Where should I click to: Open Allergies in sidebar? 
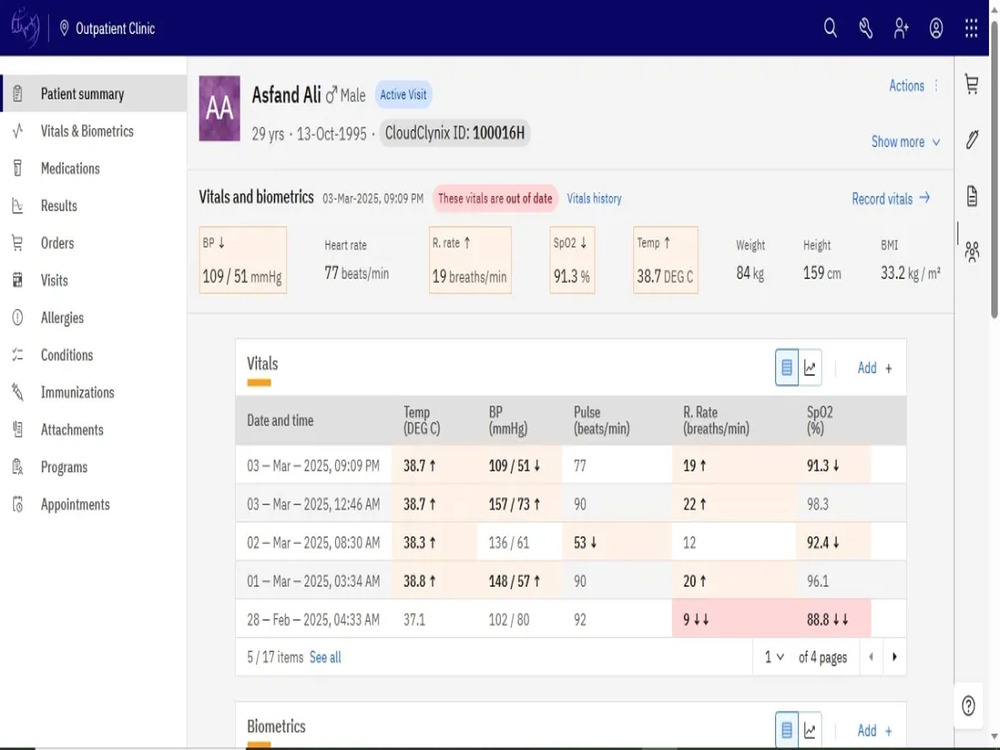pos(94,318)
